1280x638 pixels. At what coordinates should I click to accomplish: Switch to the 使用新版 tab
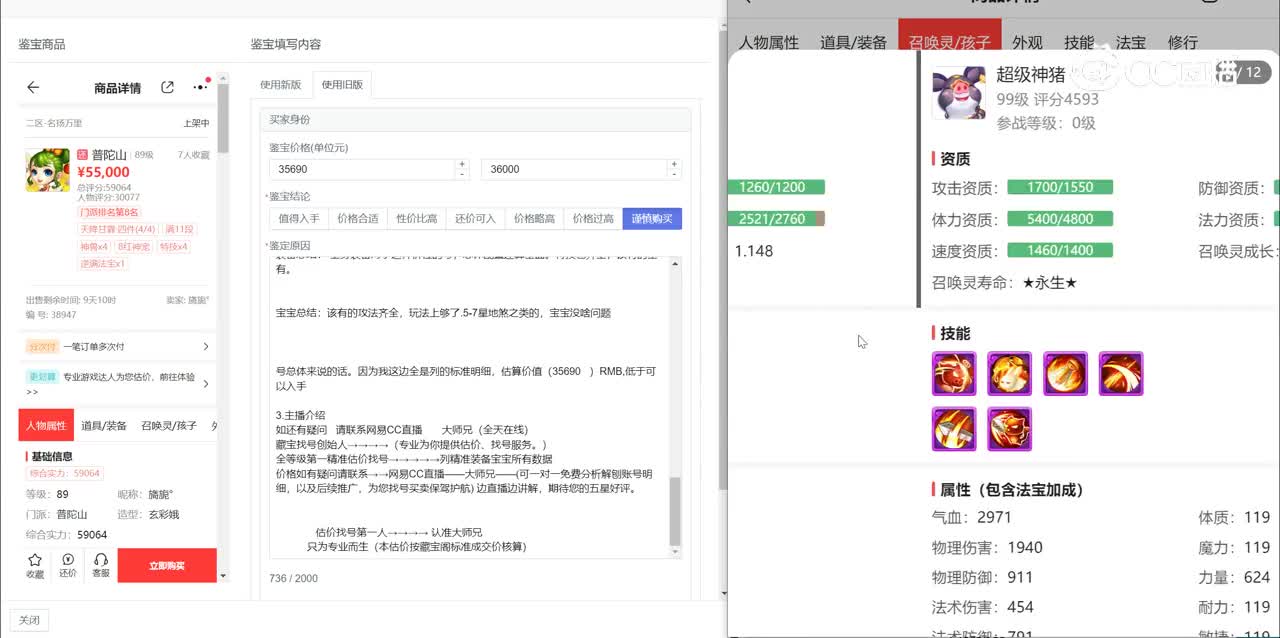pos(281,85)
